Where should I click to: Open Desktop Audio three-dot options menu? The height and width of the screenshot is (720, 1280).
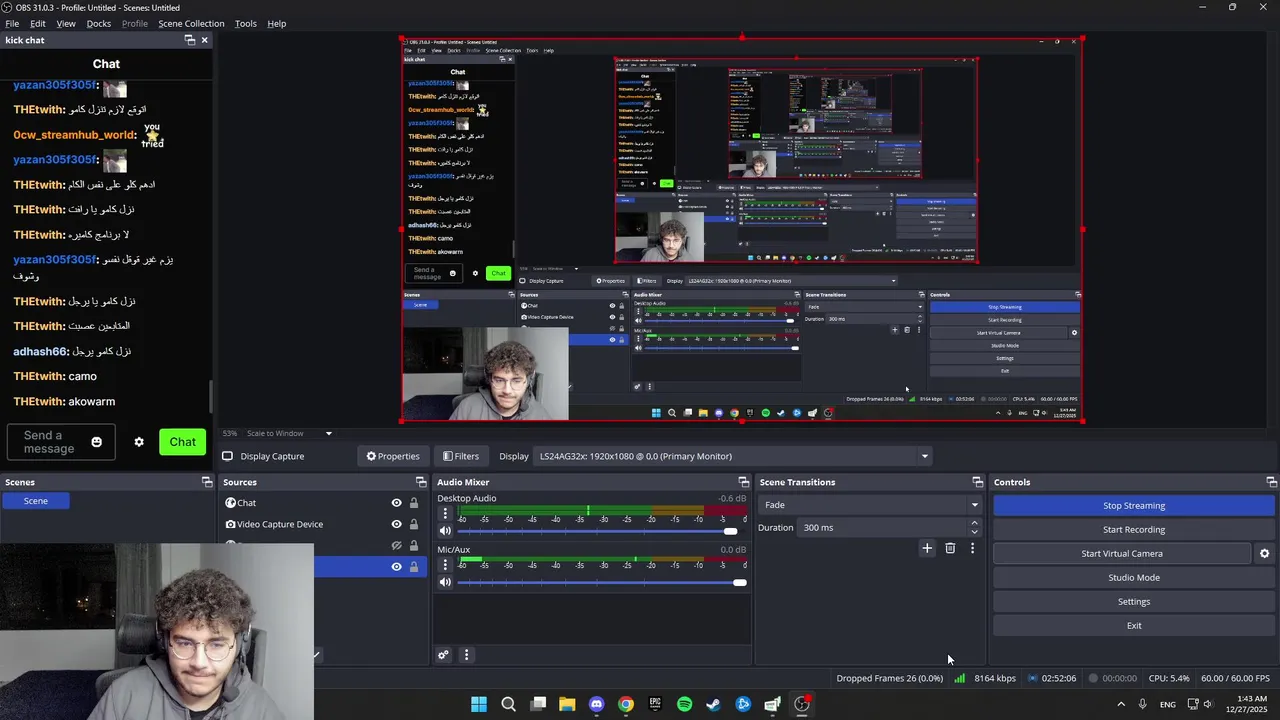pyautogui.click(x=445, y=513)
